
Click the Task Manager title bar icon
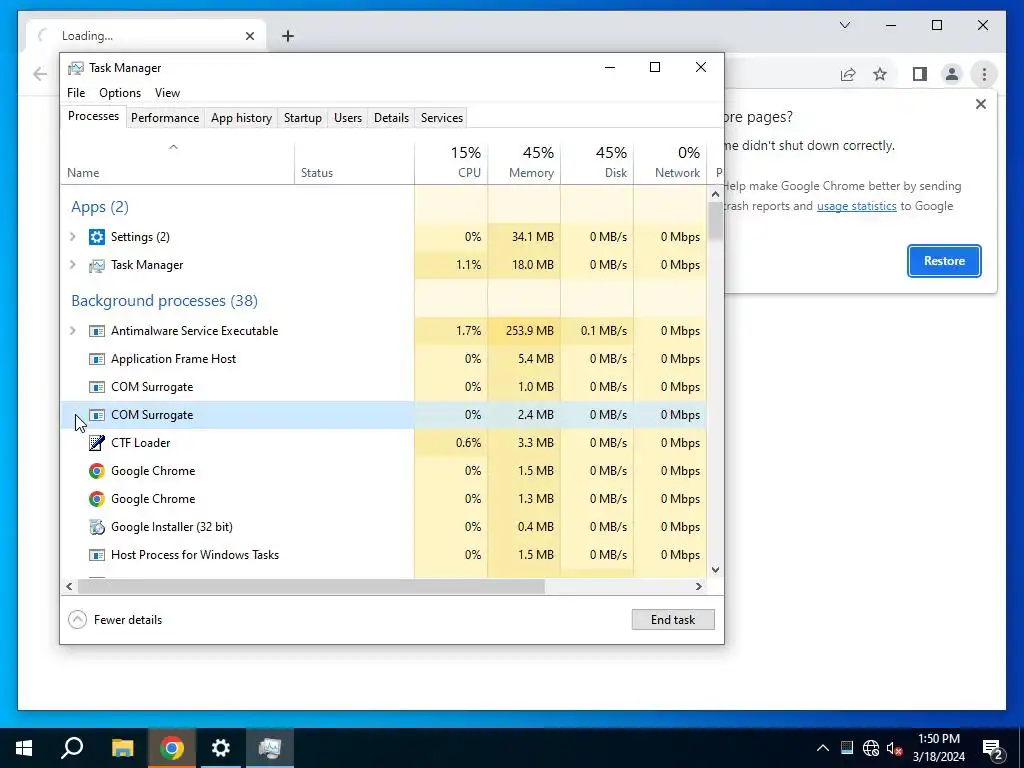pos(76,68)
